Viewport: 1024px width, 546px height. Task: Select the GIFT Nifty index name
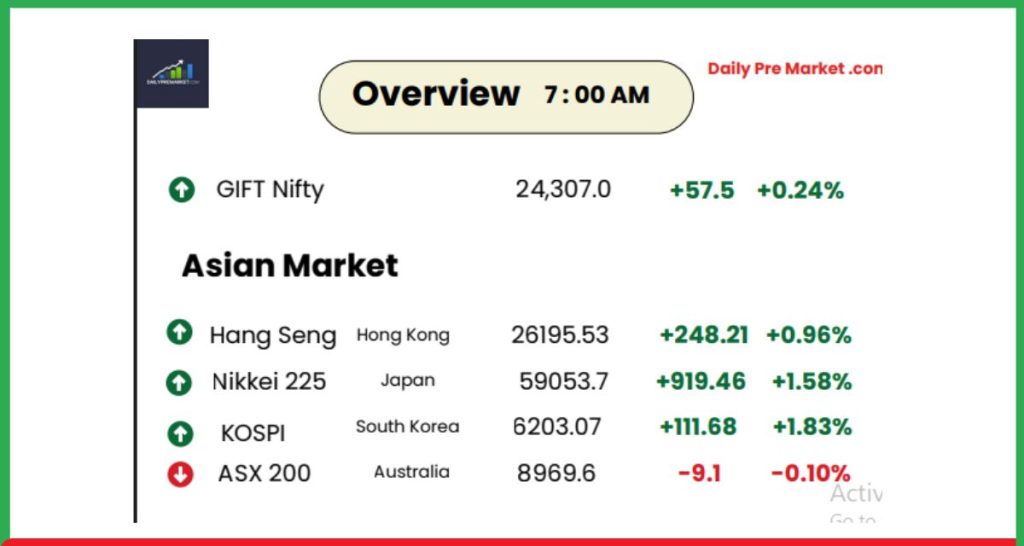[270, 189]
